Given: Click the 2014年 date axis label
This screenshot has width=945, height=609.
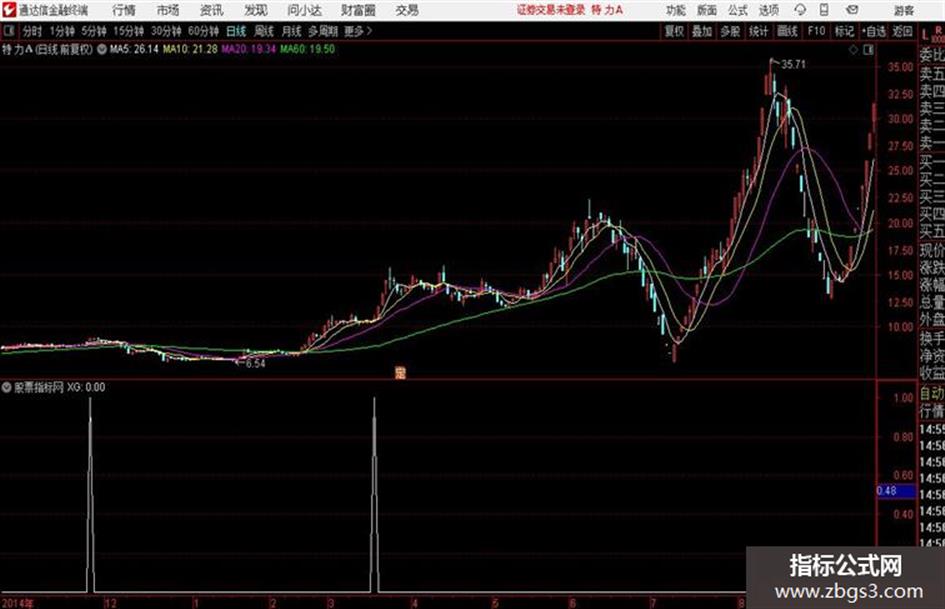Looking at the screenshot, I should [17, 603].
